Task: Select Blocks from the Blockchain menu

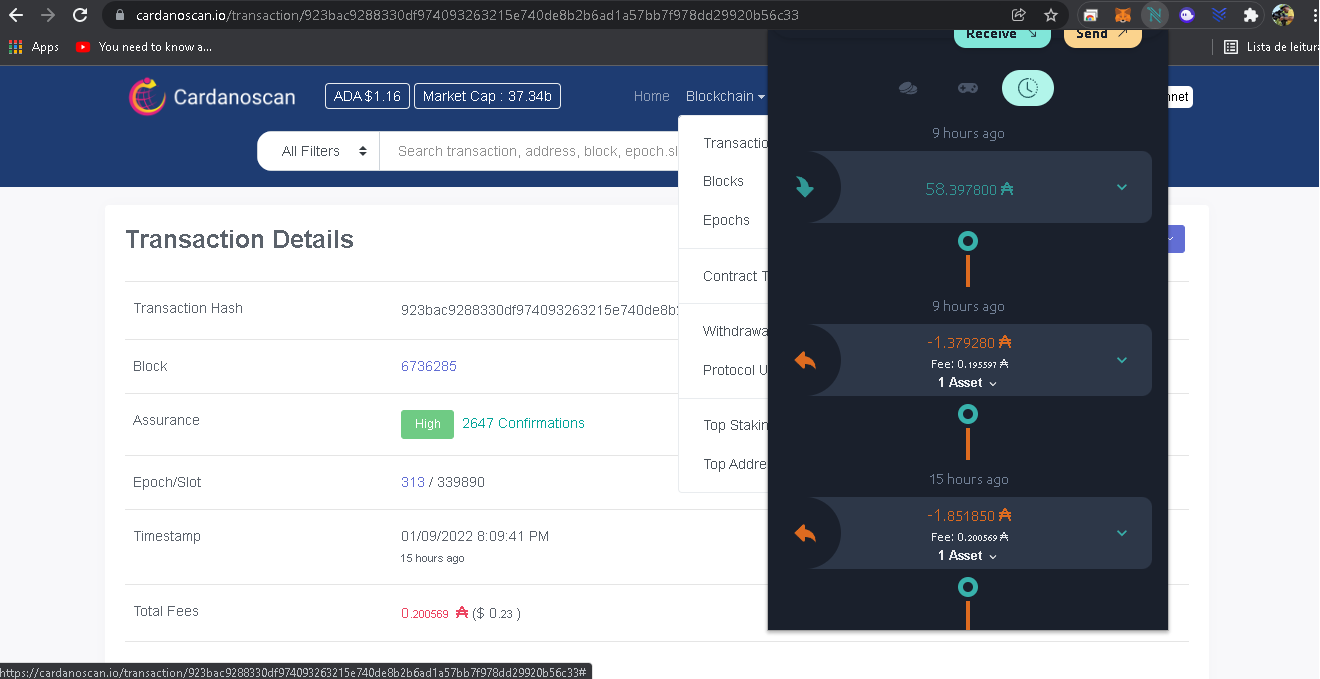Action: 725,181
